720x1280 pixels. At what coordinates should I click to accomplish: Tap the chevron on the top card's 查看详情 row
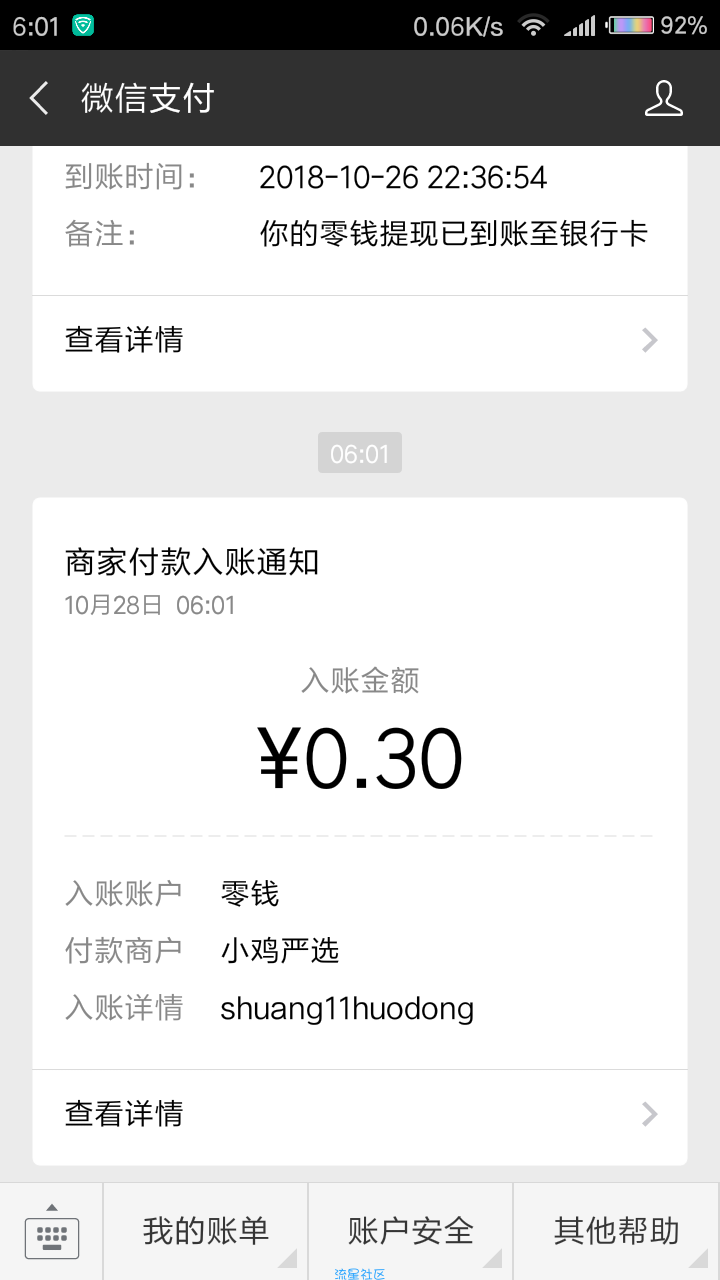pos(650,341)
